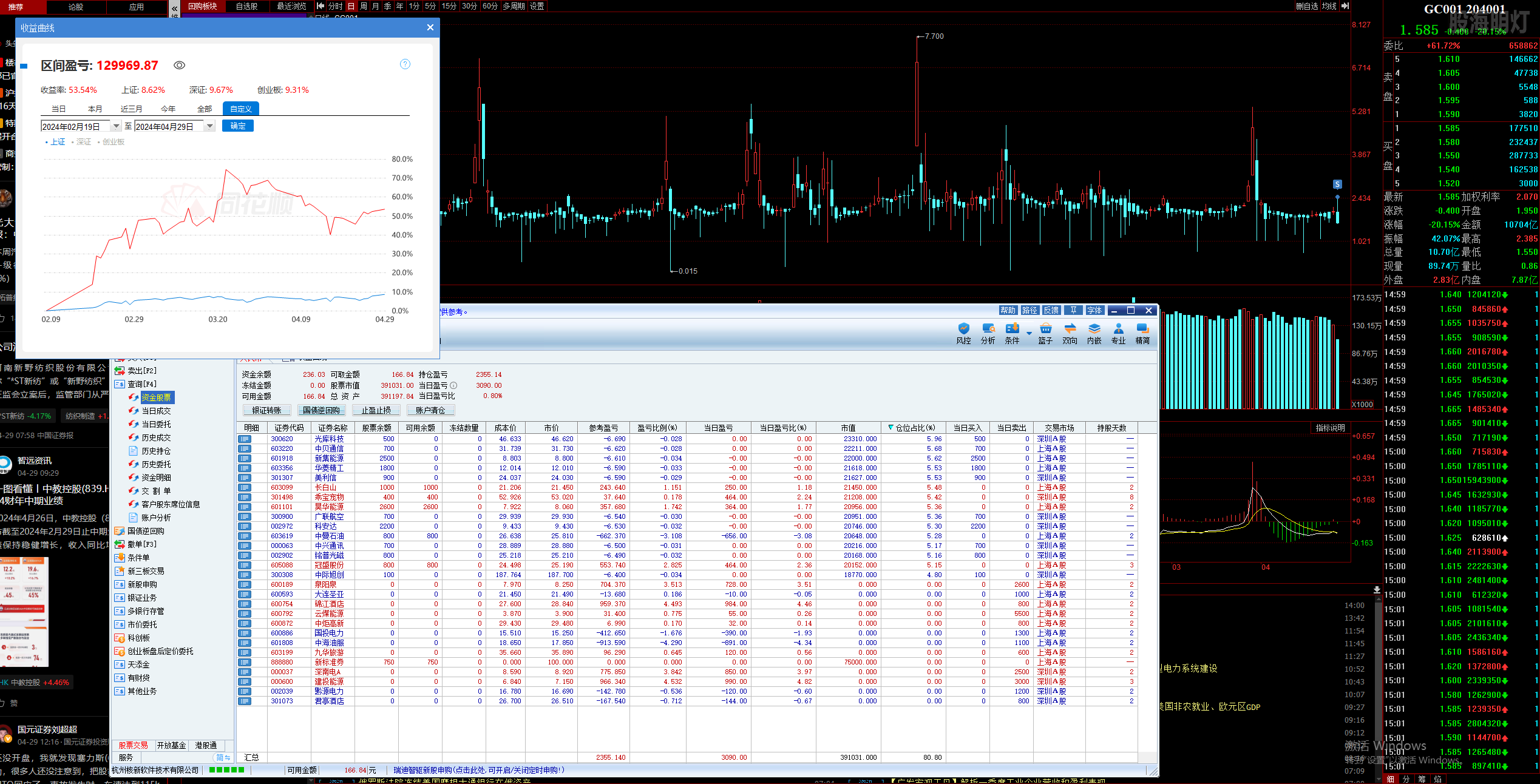Toggle 深证 benchmark line in chart legend
Screen dimensions: 1540x784
pyautogui.click(x=81, y=141)
